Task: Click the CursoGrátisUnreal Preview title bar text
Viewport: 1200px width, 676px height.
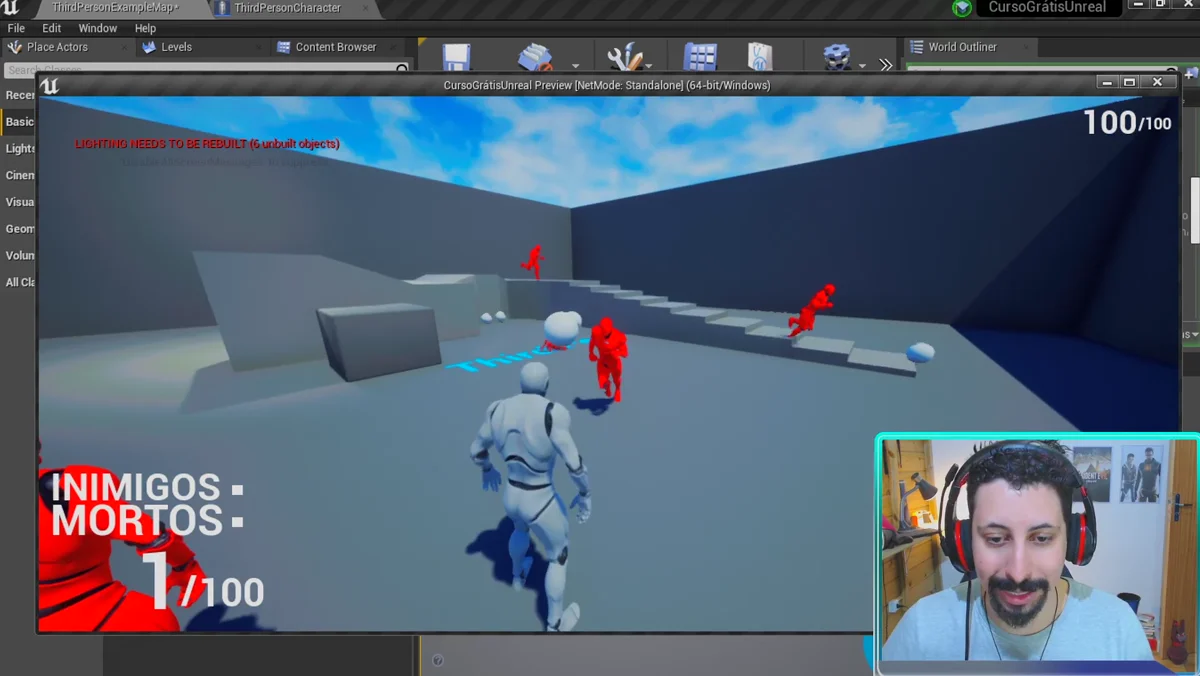Action: (x=607, y=86)
